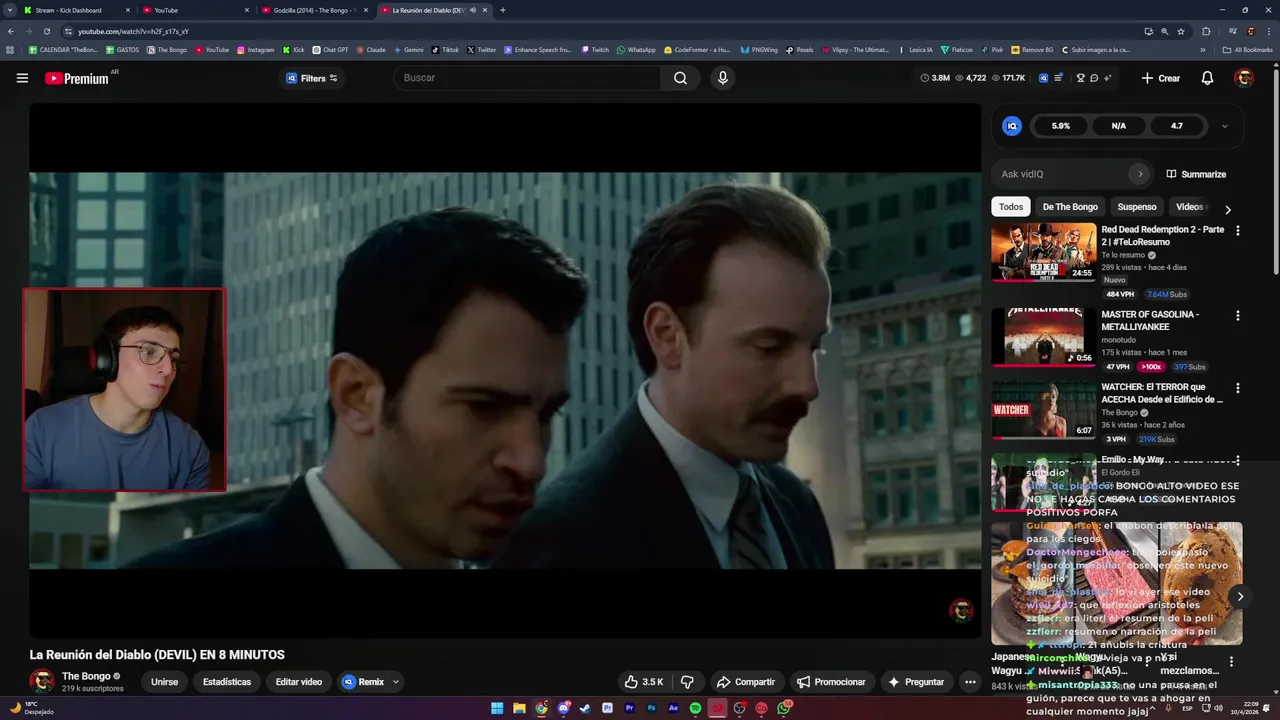Image resolution: width=1280 pixels, height=720 pixels.
Task: Click the Promocionar button
Action: point(830,682)
